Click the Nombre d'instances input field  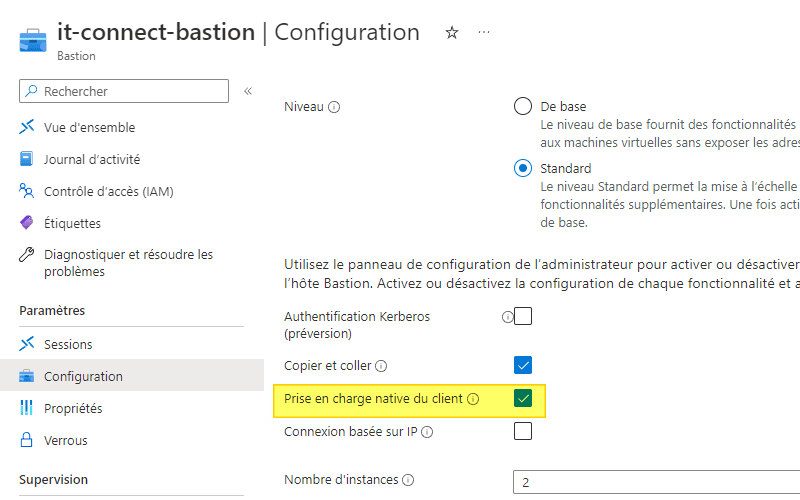(x=655, y=482)
